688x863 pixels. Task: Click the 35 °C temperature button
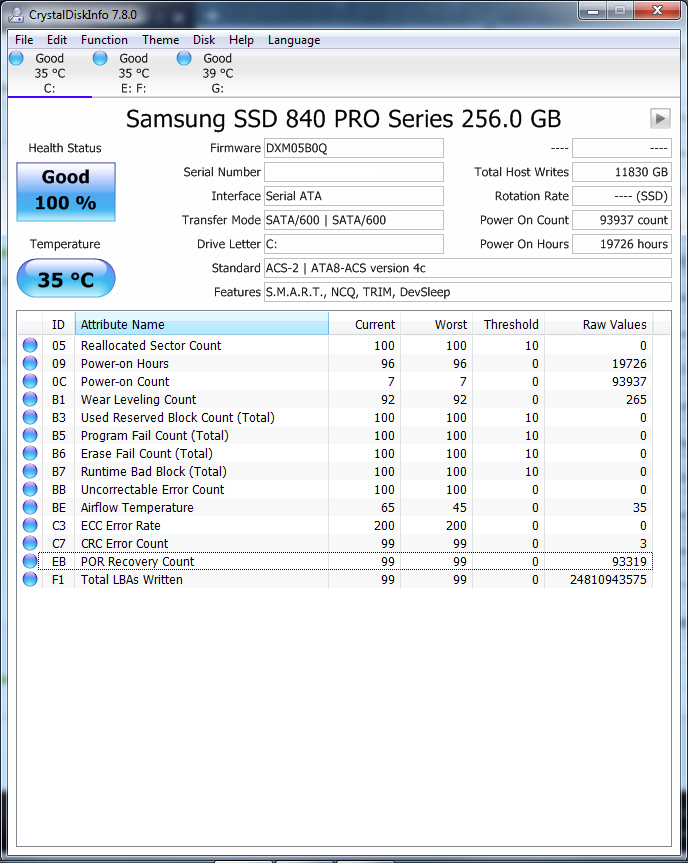66,278
